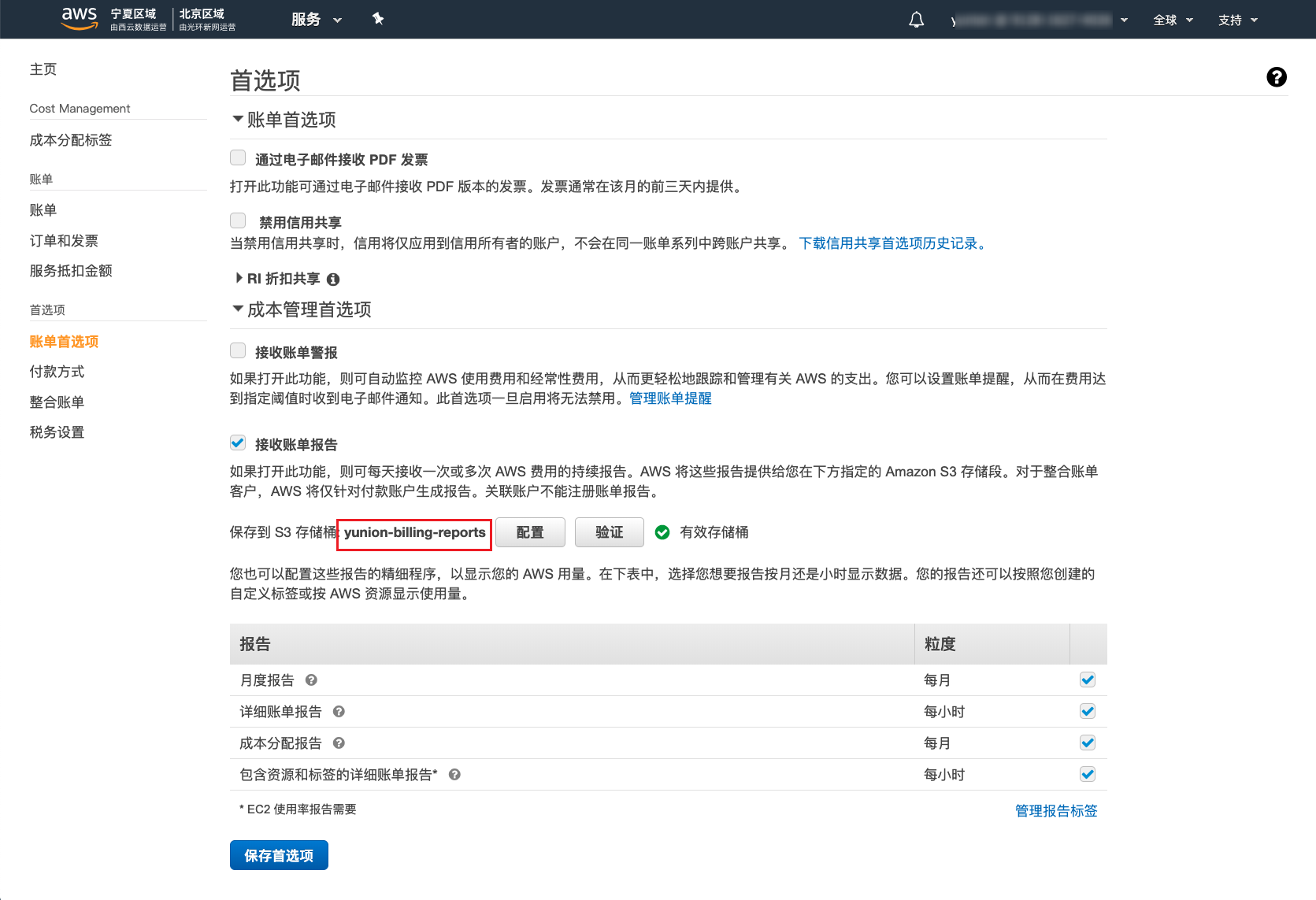Uncheck the 接收账单报告 checkbox
This screenshot has height=900, width=1316.
pos(238,443)
